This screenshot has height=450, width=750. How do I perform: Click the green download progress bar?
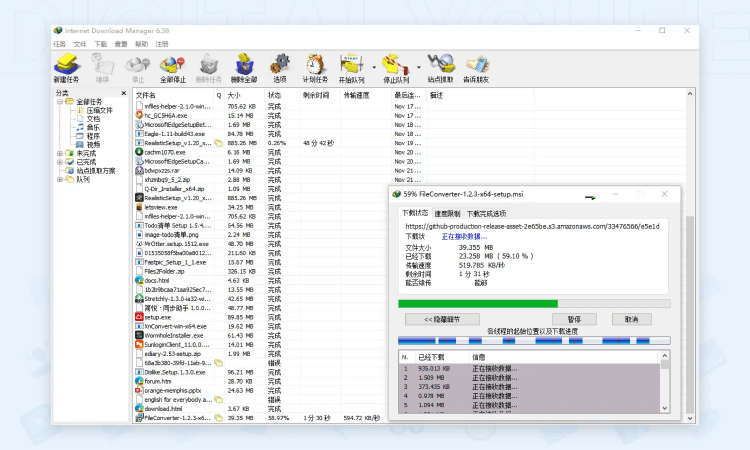click(534, 304)
